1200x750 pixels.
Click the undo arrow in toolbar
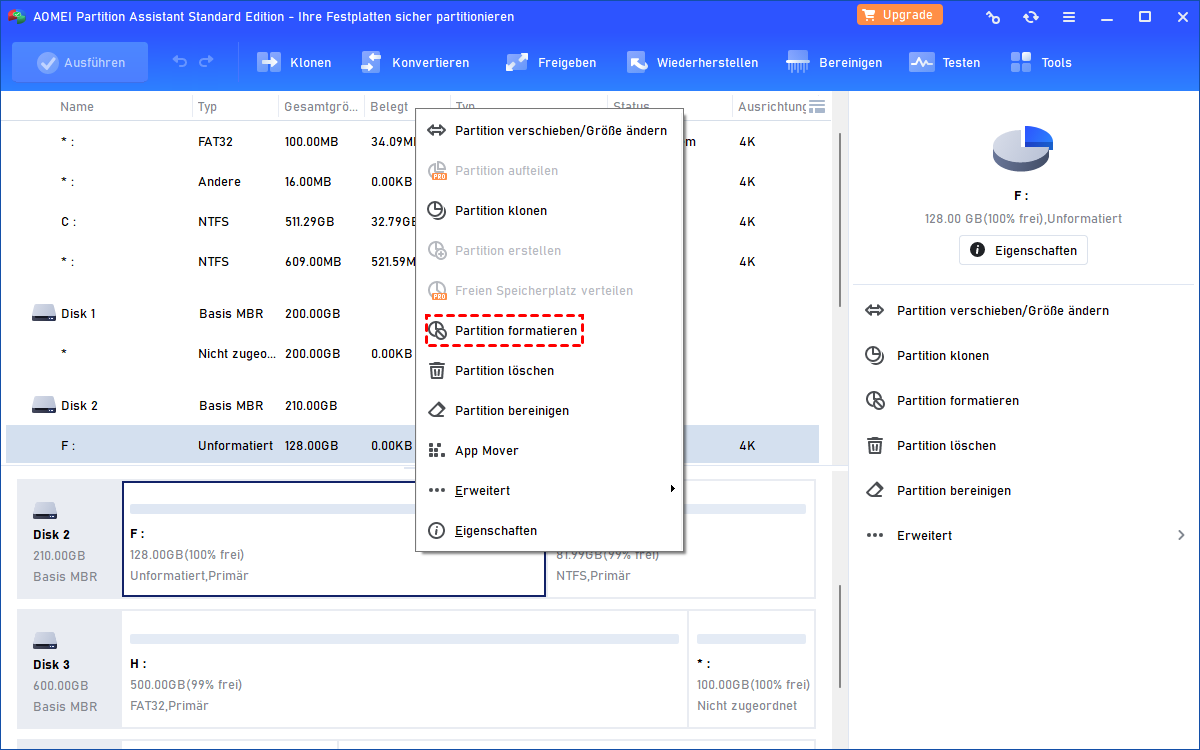[x=180, y=62]
